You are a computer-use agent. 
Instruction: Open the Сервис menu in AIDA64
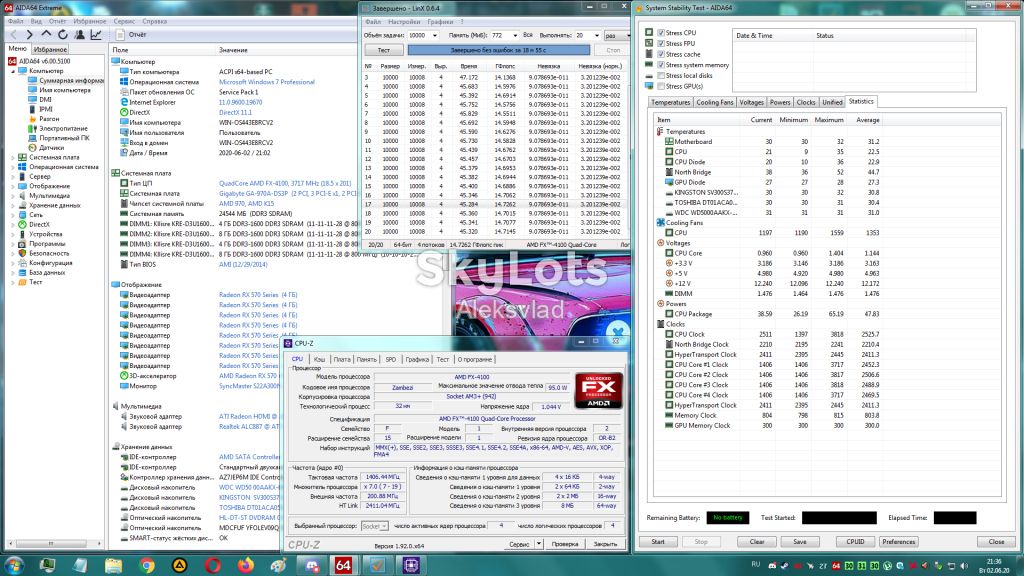tap(124, 22)
